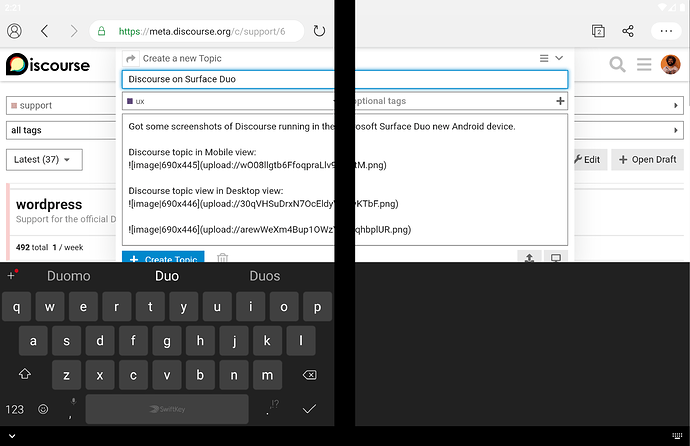Screen dimensions: 690x446
Task: Tap the g key
Action: pos(167,340)
